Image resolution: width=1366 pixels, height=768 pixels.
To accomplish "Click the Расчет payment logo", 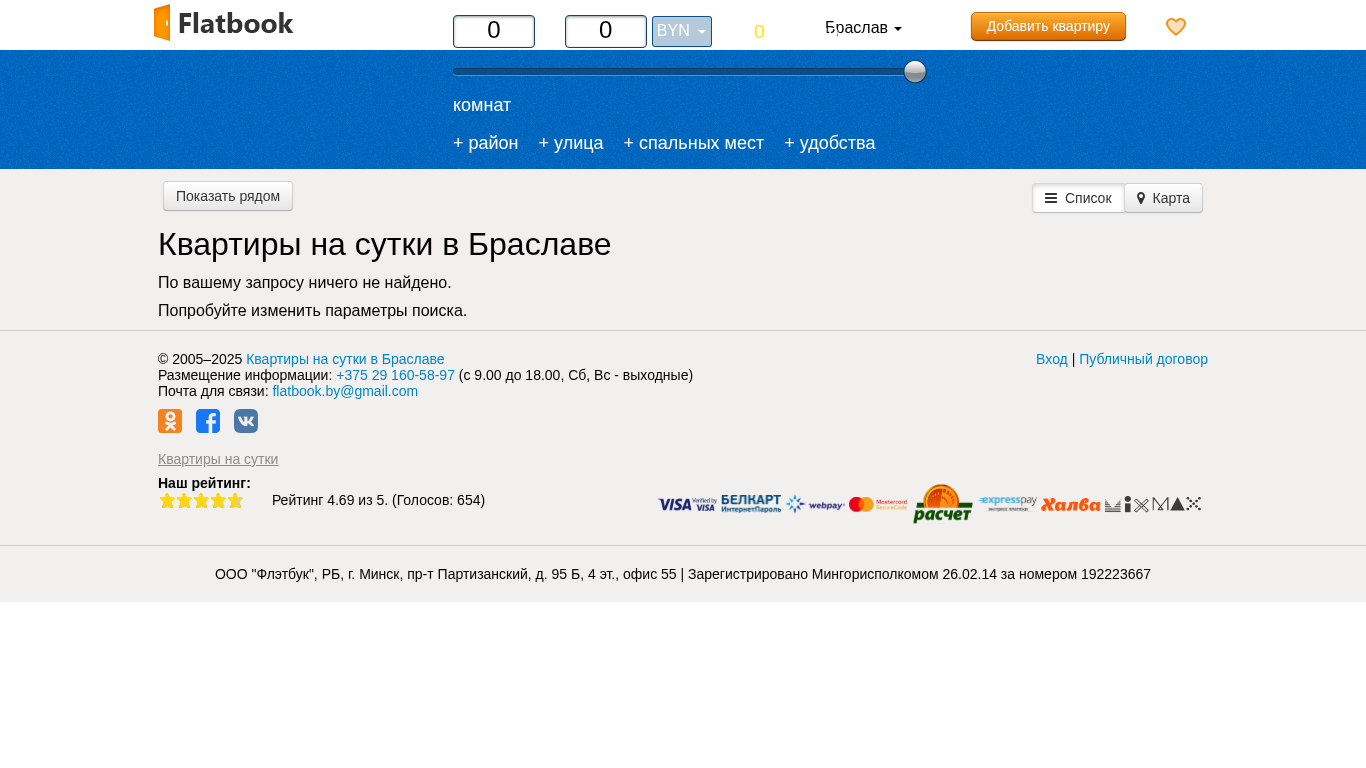I will pos(942,504).
